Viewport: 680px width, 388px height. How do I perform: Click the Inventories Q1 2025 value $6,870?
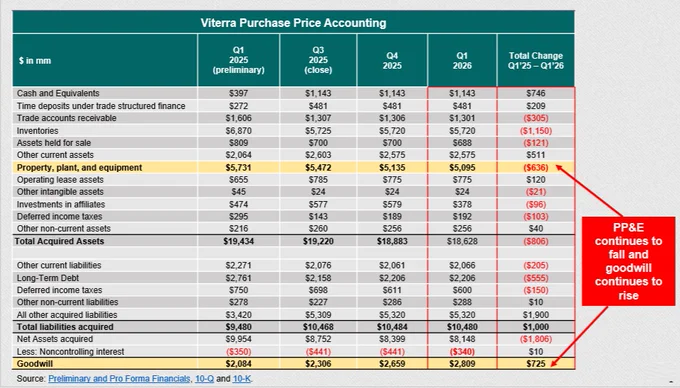pos(239,130)
